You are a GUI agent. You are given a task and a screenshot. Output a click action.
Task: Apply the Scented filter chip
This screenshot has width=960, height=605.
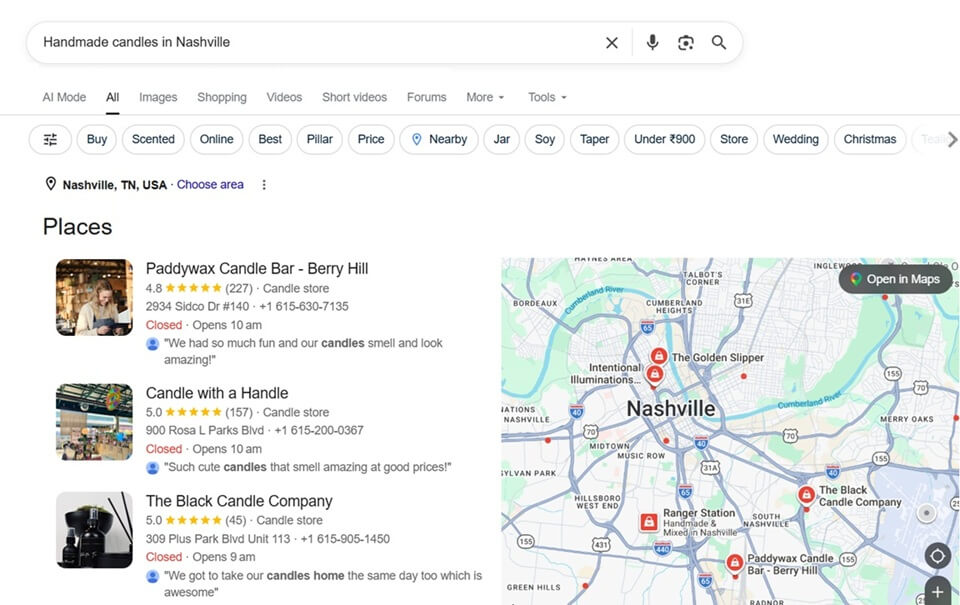pos(153,140)
